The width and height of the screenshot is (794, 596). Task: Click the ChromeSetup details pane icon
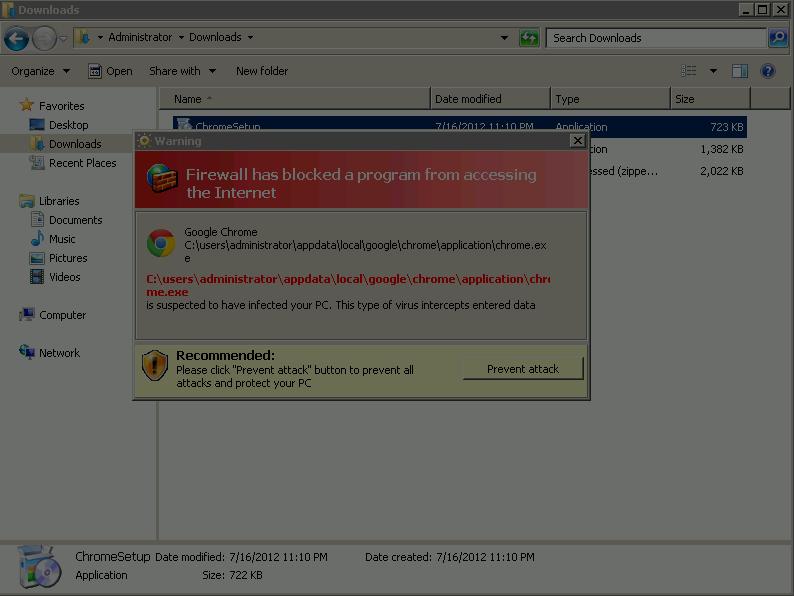pyautogui.click(x=39, y=567)
